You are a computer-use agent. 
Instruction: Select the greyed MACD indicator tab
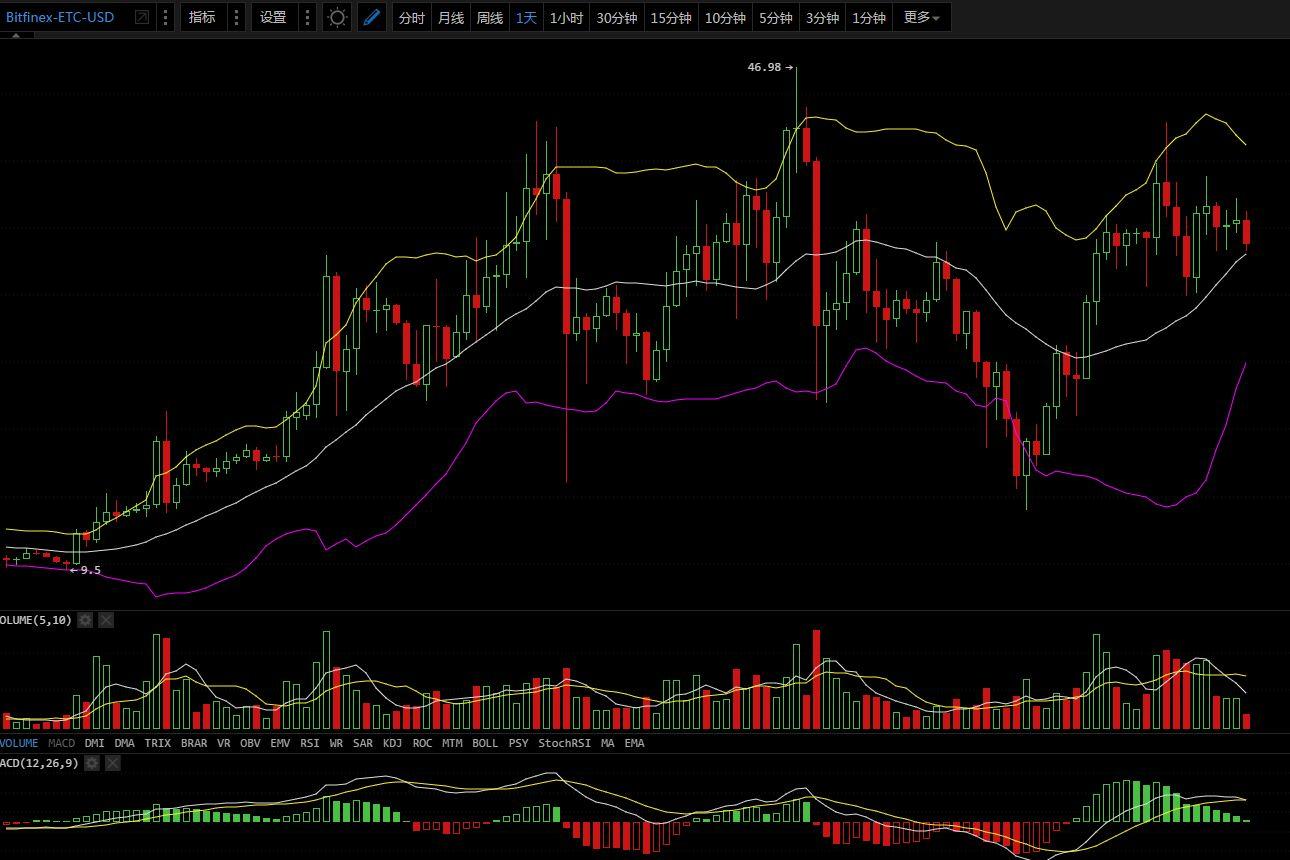tap(61, 743)
